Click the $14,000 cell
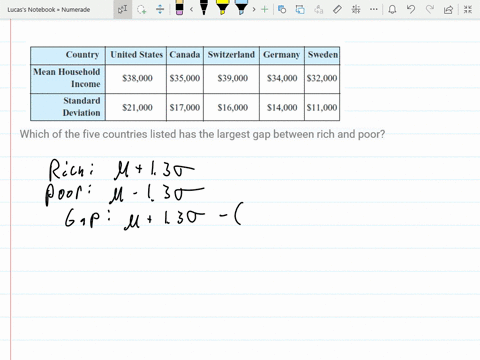 [282, 107]
